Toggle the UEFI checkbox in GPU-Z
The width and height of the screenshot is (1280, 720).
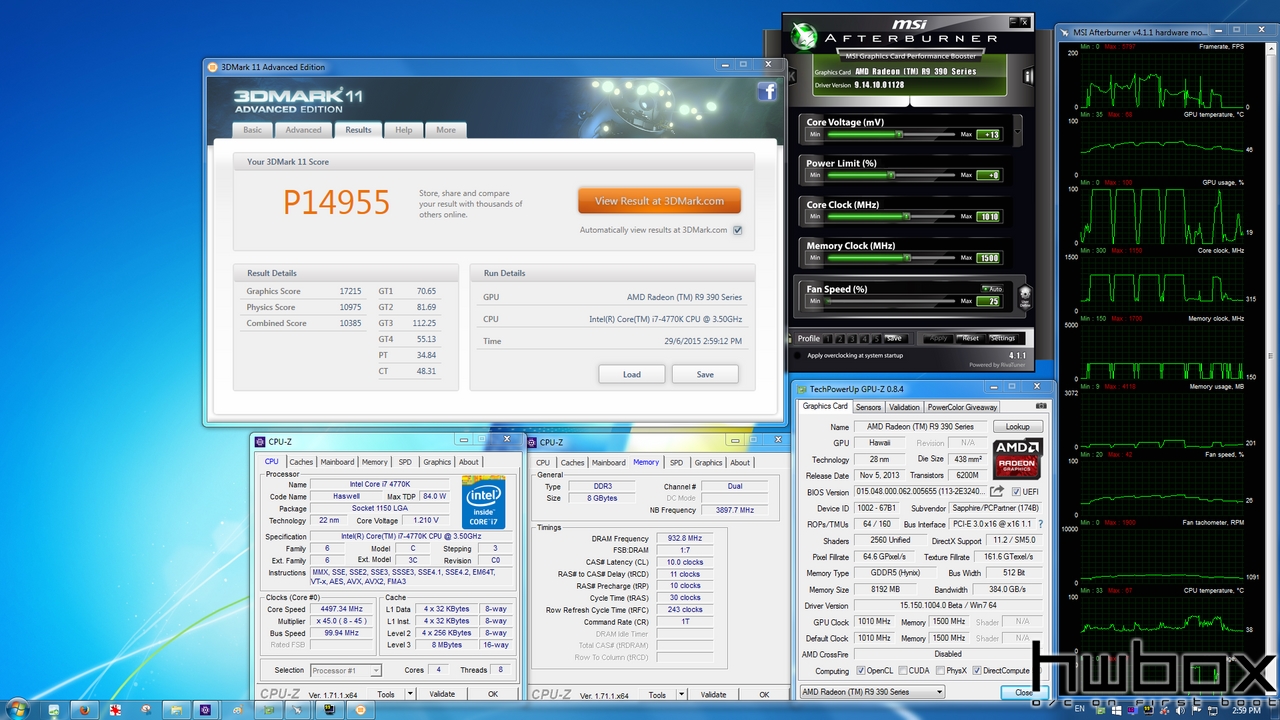tap(1017, 492)
